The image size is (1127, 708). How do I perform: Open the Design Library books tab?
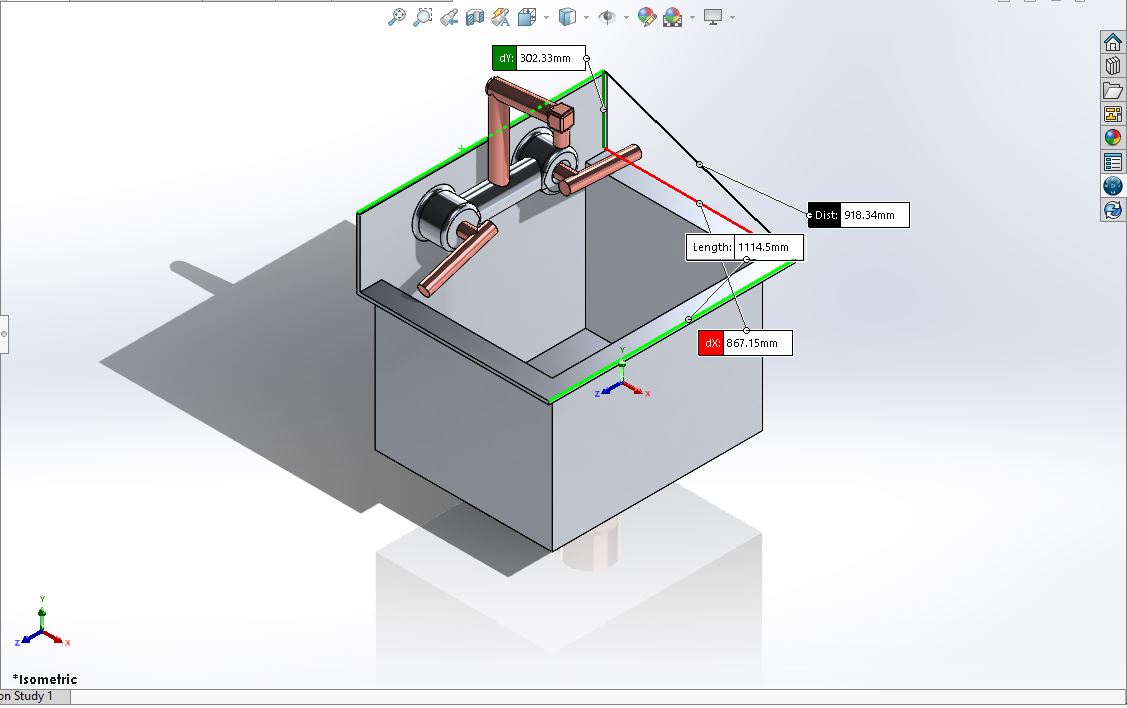(x=1113, y=66)
